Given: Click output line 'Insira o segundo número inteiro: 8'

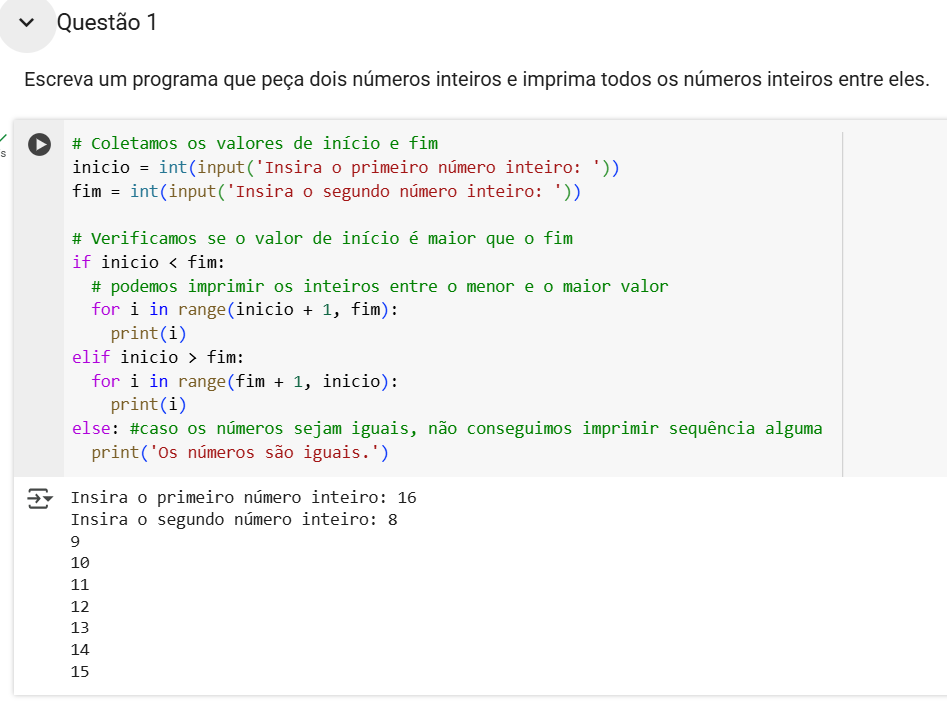Looking at the screenshot, I should click(234, 519).
